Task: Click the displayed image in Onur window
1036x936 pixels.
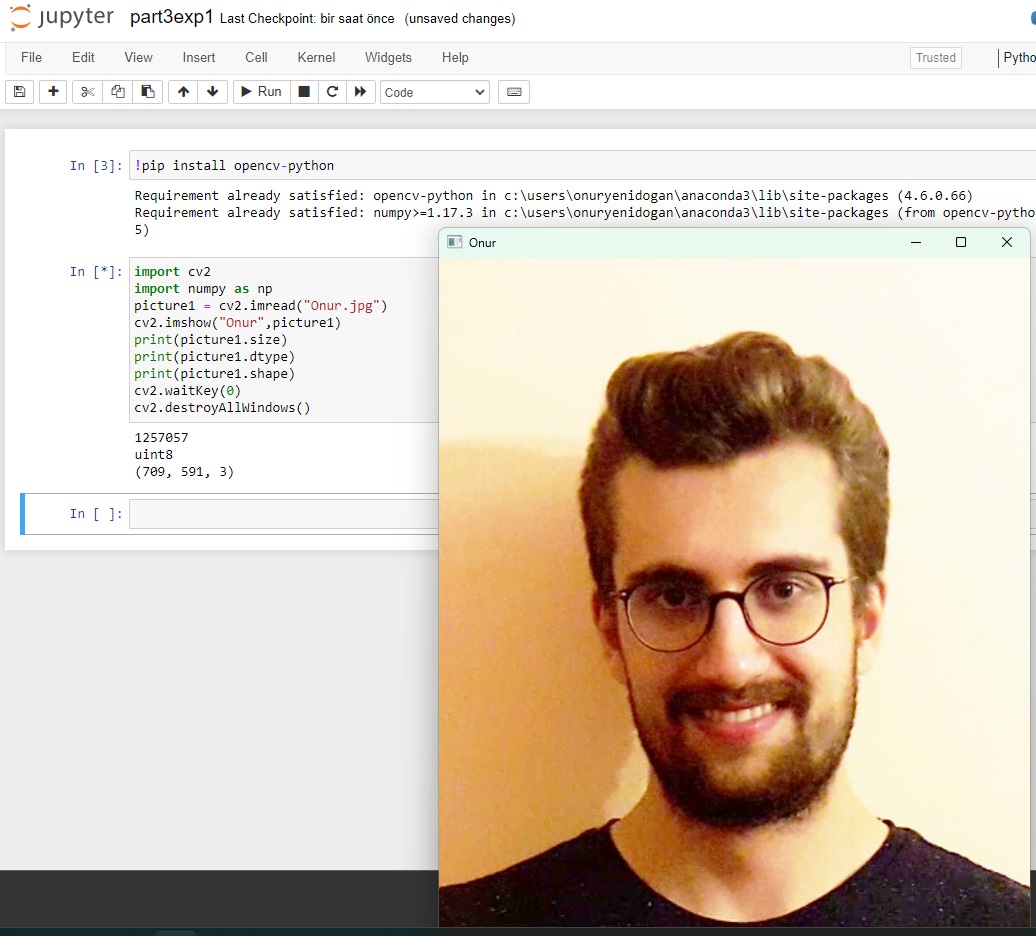Action: [734, 592]
